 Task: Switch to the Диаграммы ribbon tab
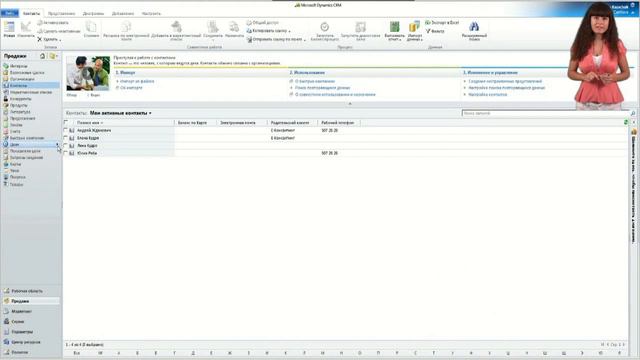[x=93, y=13]
